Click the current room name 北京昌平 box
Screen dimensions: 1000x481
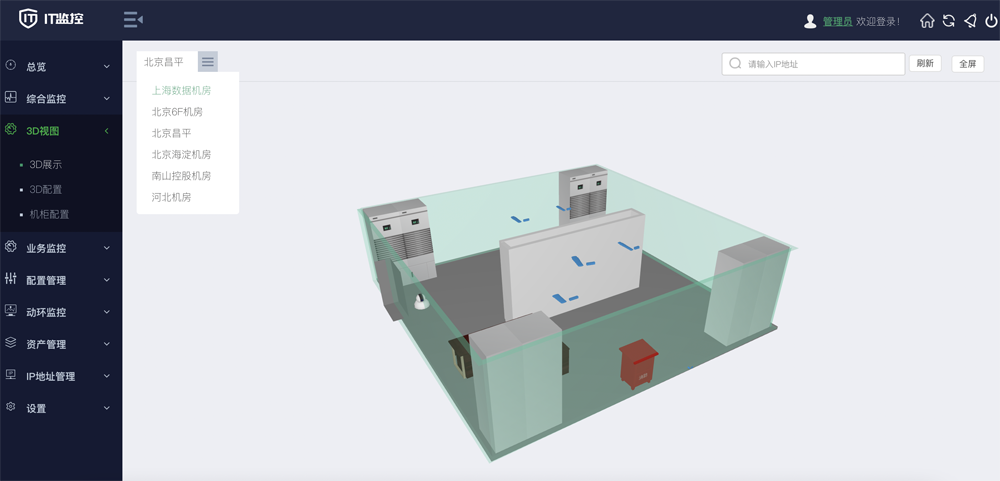pos(167,62)
